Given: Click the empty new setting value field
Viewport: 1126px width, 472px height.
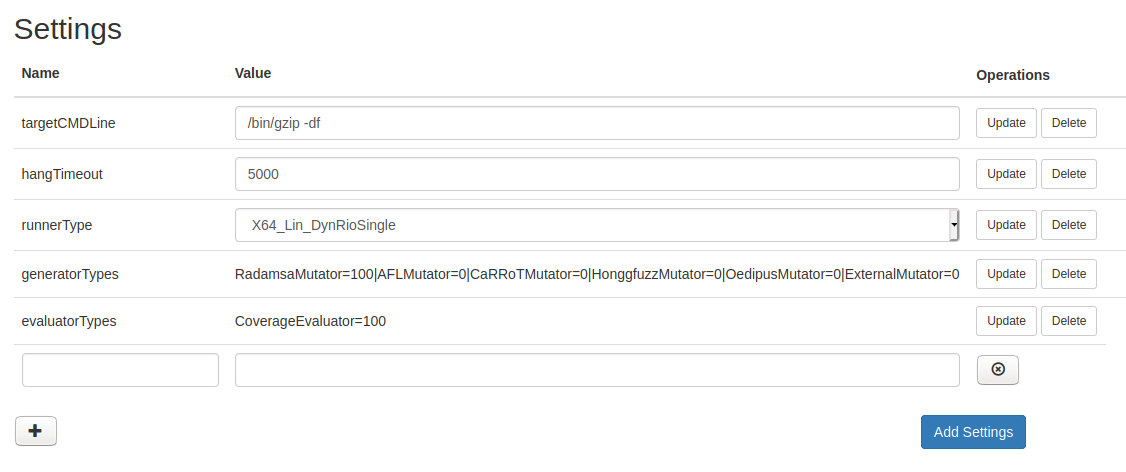Looking at the screenshot, I should pos(597,370).
